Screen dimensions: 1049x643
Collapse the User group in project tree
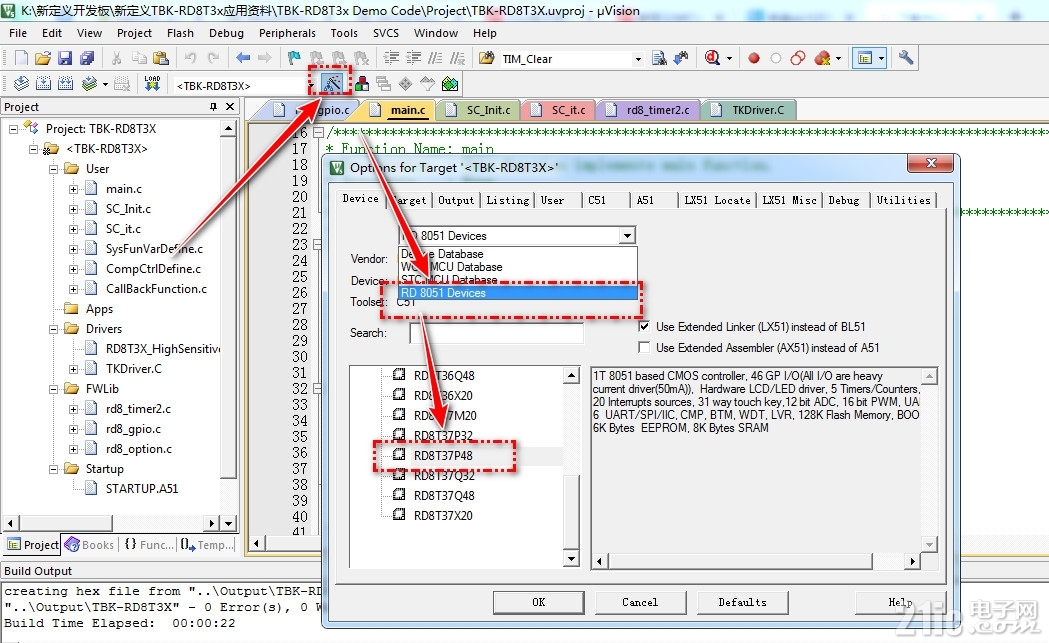[x=54, y=169]
